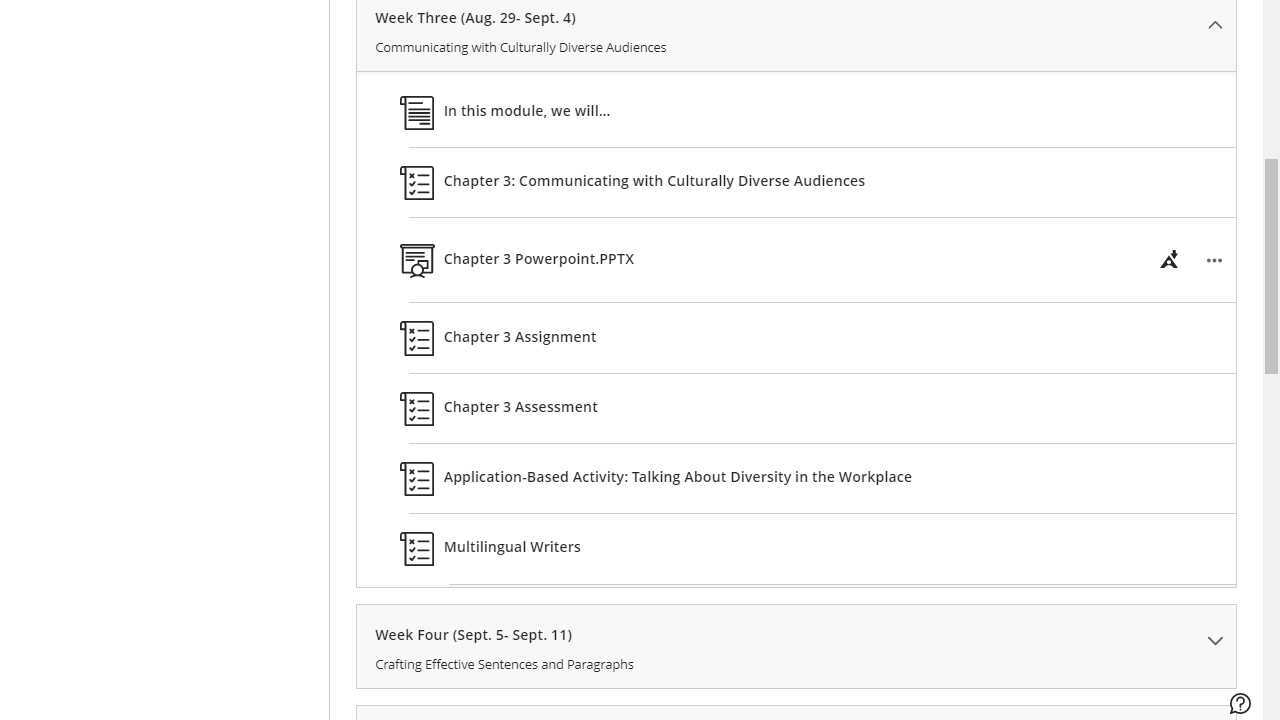The width and height of the screenshot is (1280, 720).
Task: Open more options for Chapter 3 Powerpoint.PPTX
Action: coord(1214,260)
